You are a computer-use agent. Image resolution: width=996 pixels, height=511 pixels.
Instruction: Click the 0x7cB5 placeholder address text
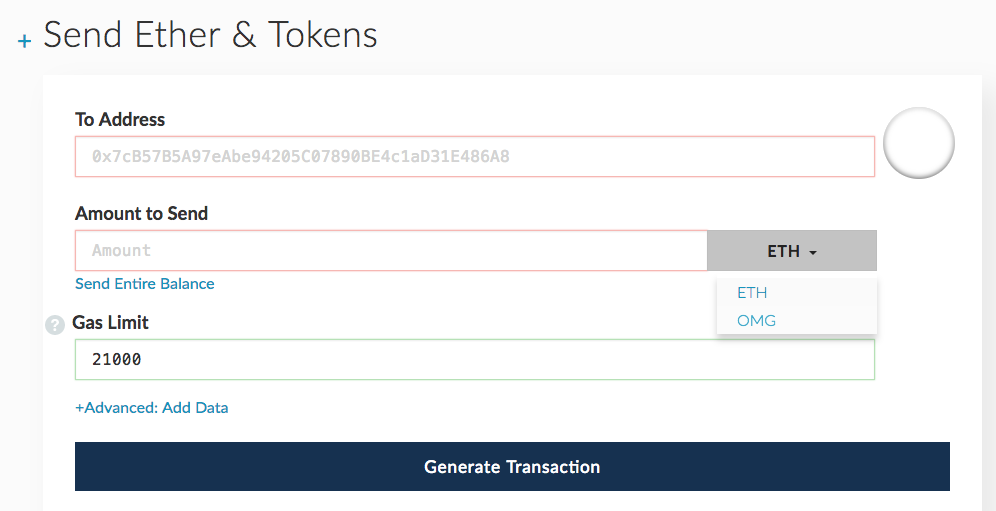(x=300, y=157)
